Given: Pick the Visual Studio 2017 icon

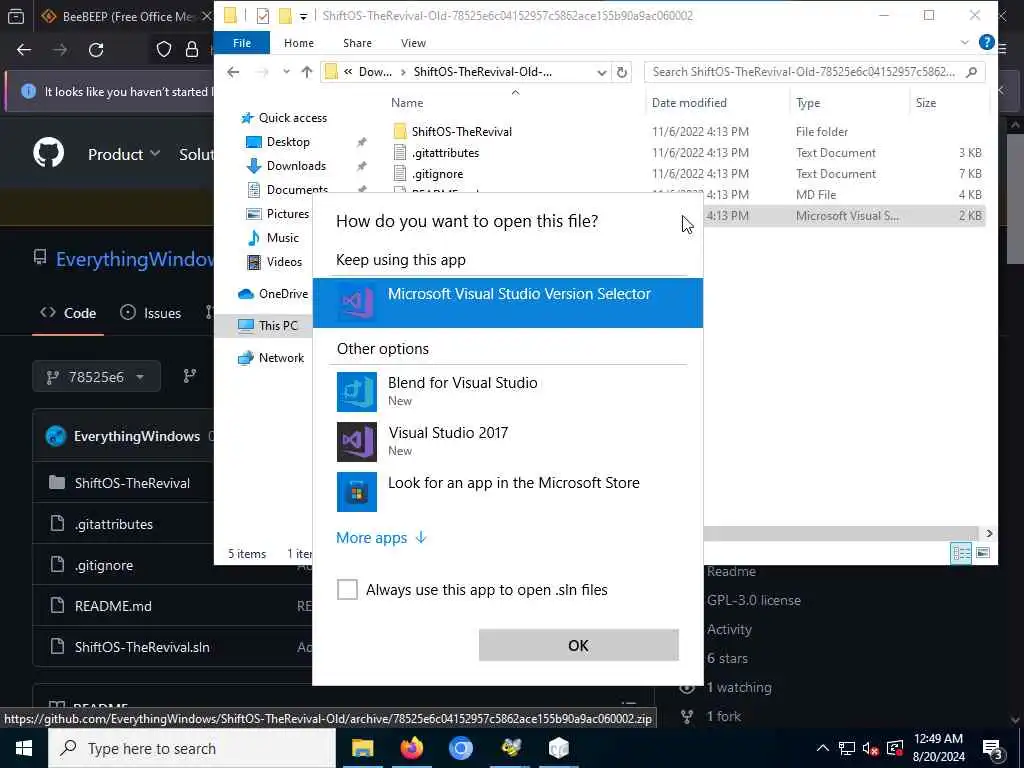Looking at the screenshot, I should pyautogui.click(x=357, y=441).
